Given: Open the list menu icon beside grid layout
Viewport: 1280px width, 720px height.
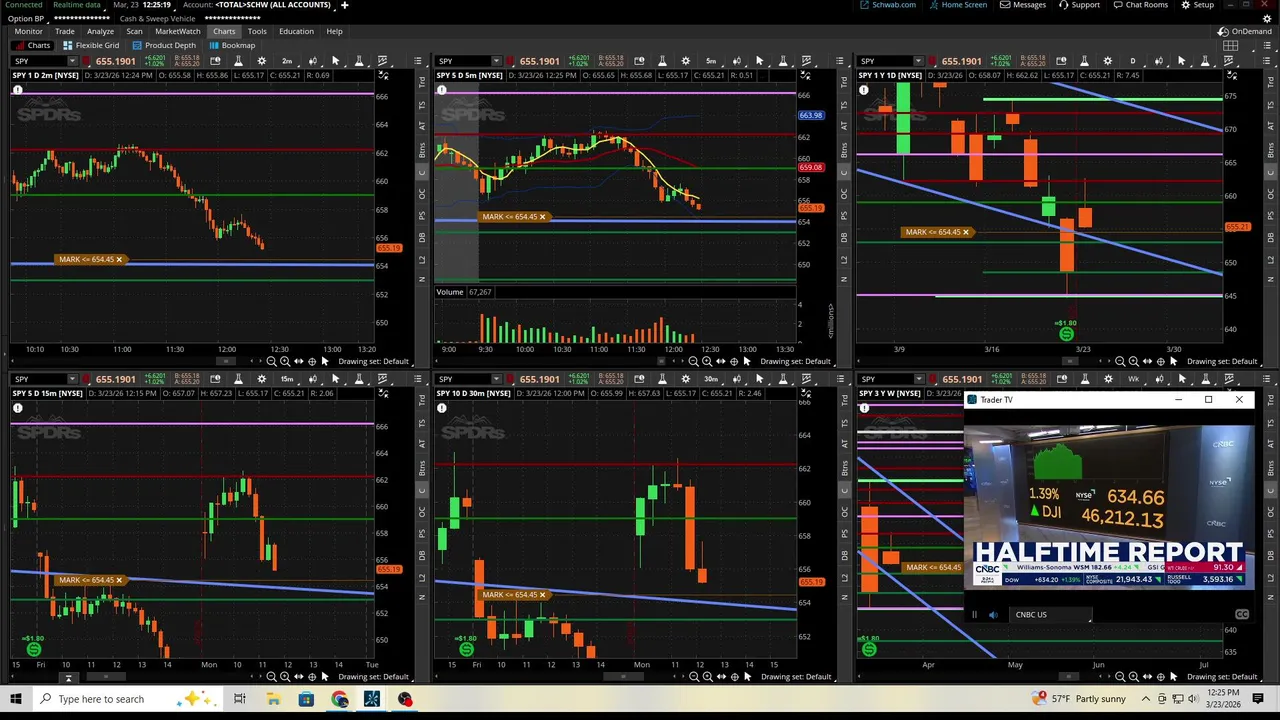Looking at the screenshot, I should (1267, 45).
